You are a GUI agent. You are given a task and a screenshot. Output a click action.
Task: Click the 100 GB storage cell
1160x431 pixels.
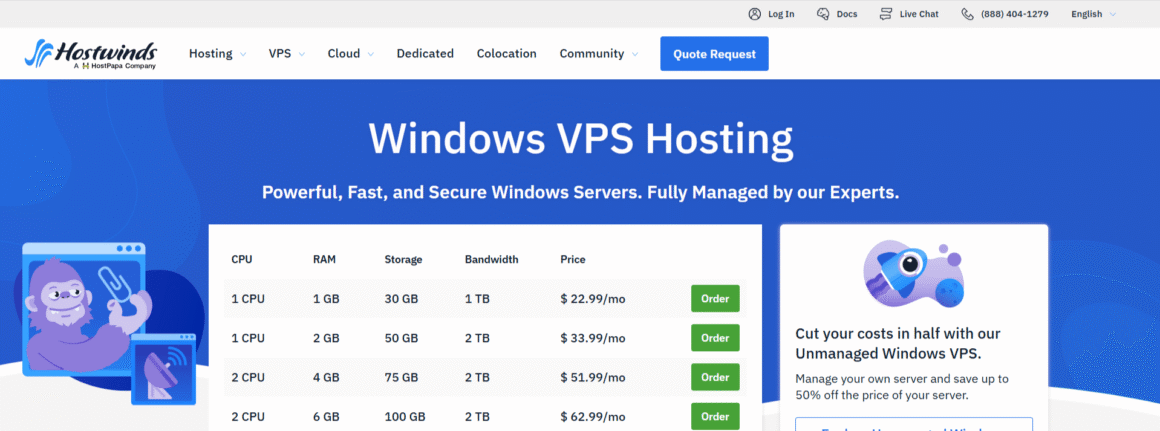(x=404, y=416)
